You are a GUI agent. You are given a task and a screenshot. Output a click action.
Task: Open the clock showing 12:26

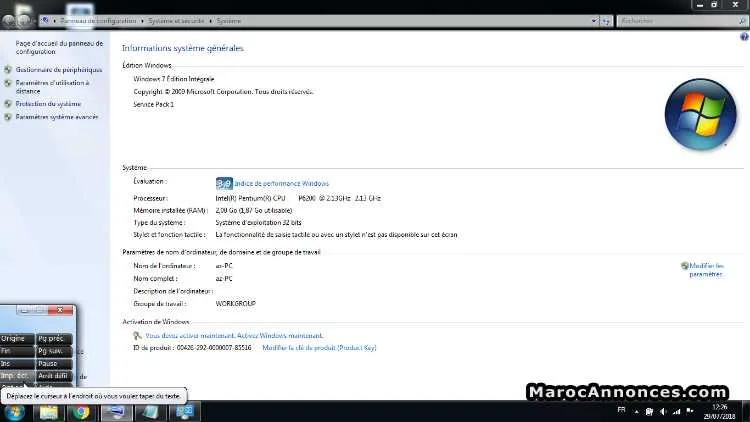point(719,411)
